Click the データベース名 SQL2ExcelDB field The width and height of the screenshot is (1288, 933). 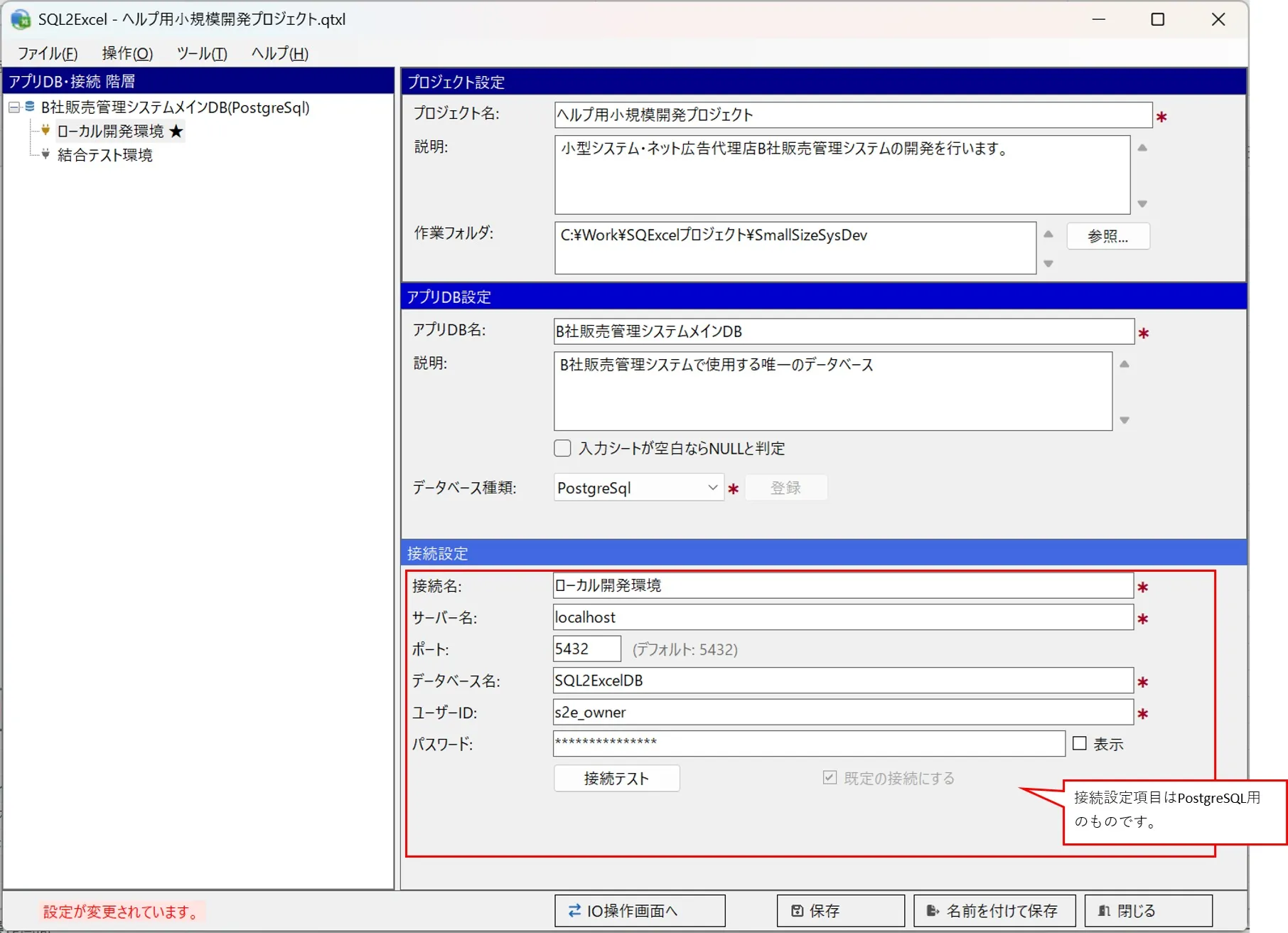click(843, 680)
